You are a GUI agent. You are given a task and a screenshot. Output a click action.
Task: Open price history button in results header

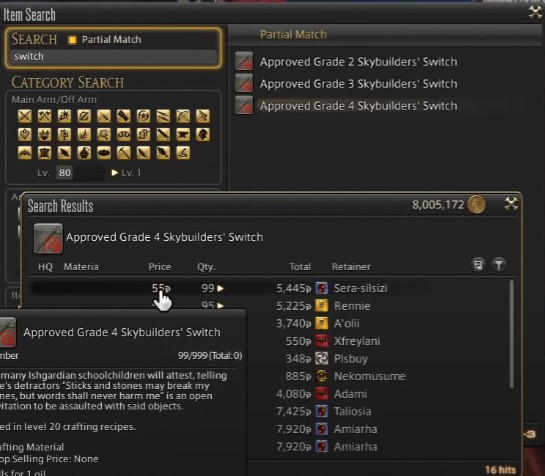[x=478, y=265]
